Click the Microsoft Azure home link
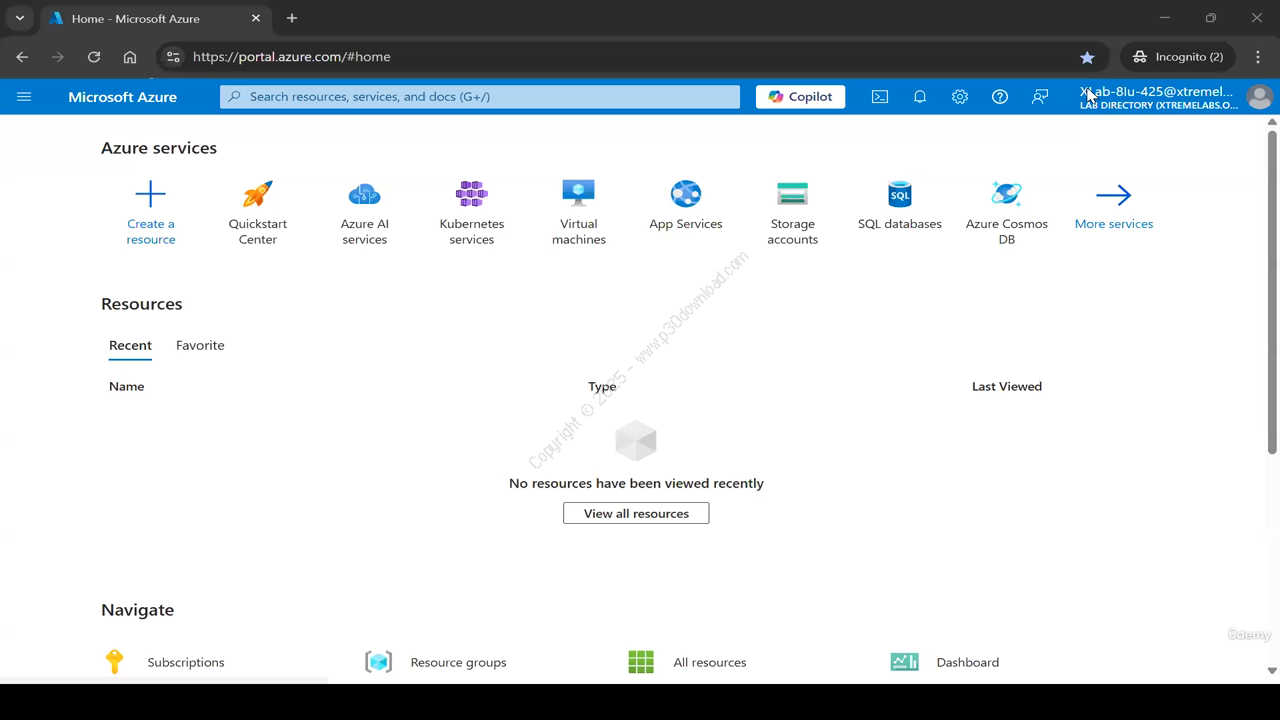Image resolution: width=1280 pixels, height=720 pixels. [x=122, y=97]
